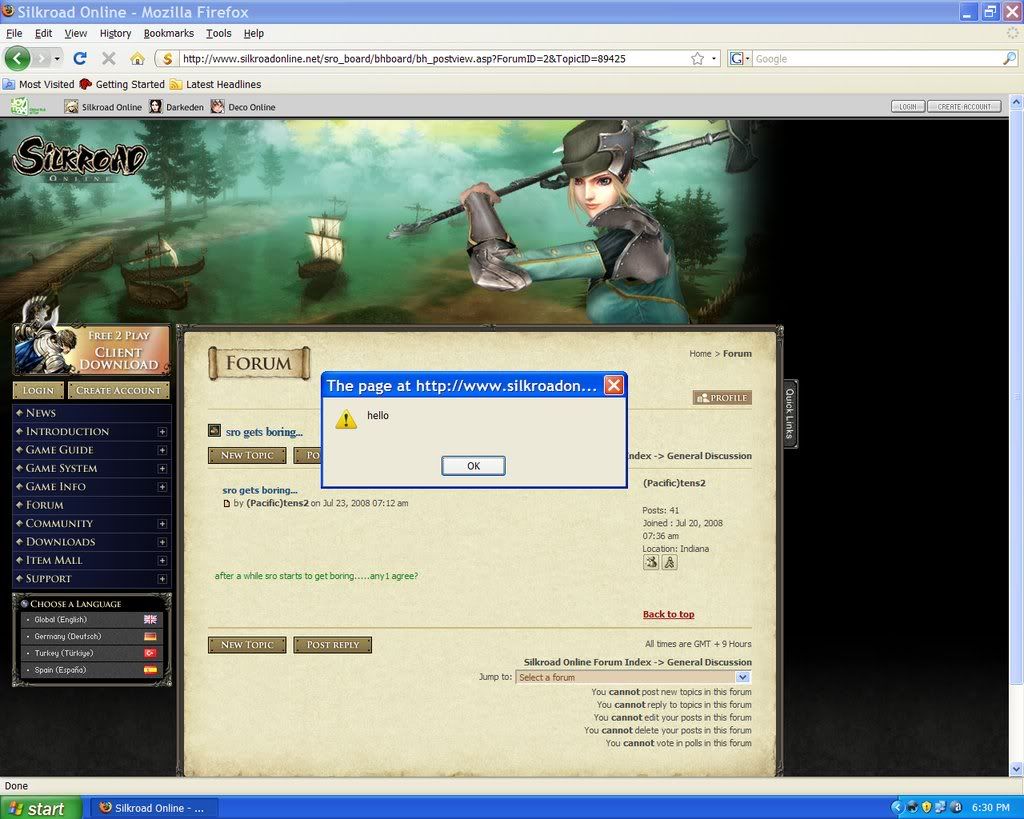Viewport: 1024px width, 819px height.
Task: Open the Help menu
Action: (253, 33)
